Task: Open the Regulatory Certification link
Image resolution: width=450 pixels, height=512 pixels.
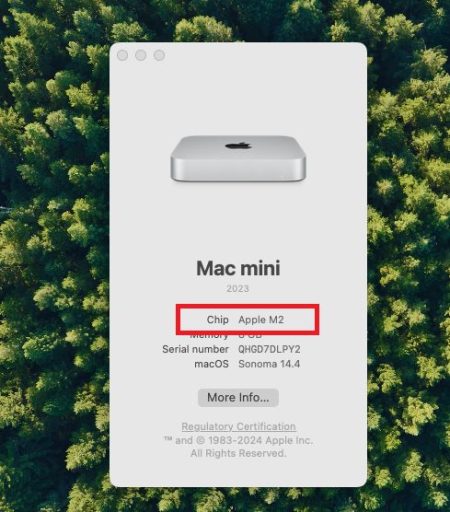Action: coord(238,426)
